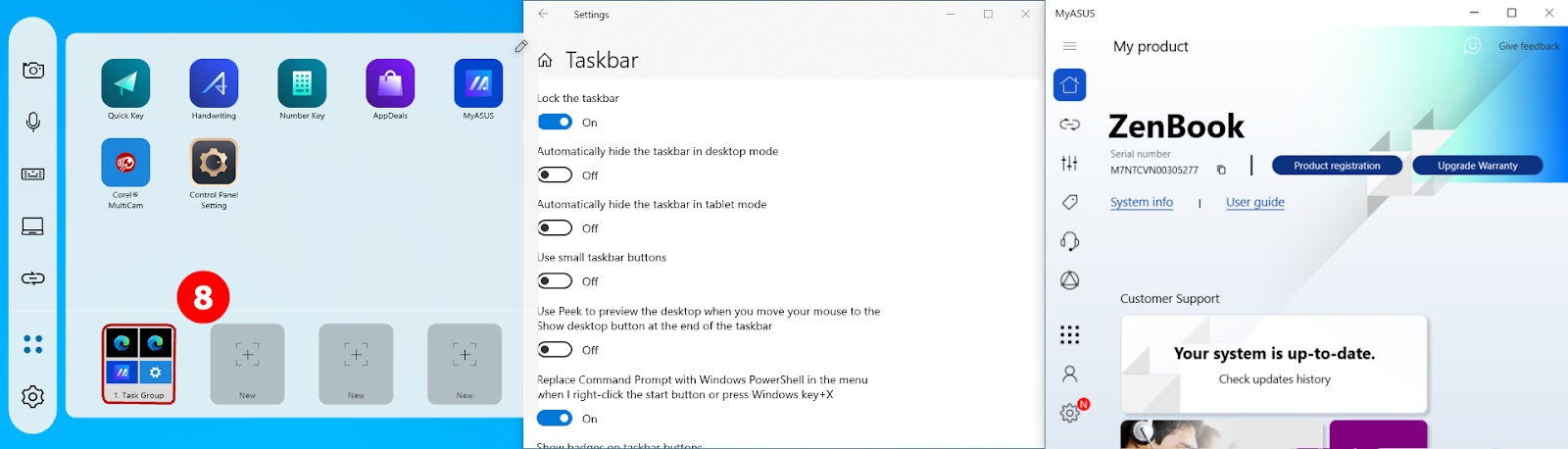Add a task group in the first New slot

(x=247, y=364)
